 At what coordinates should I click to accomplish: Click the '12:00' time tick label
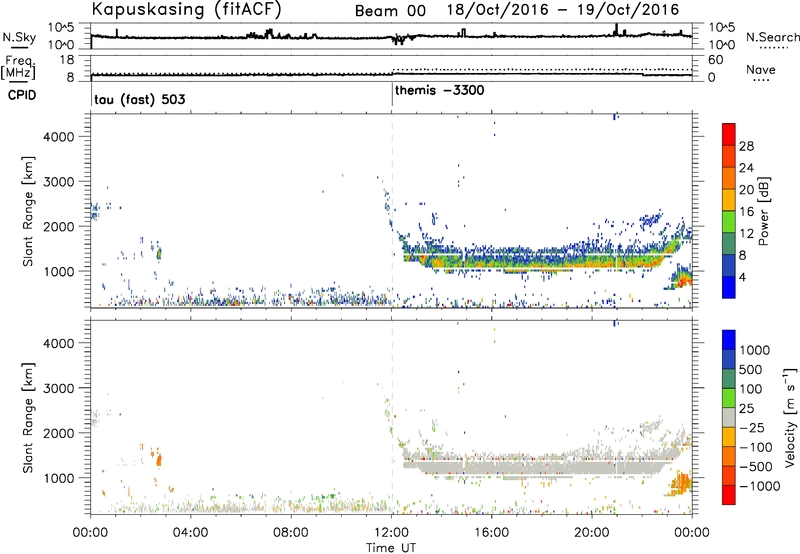391,533
